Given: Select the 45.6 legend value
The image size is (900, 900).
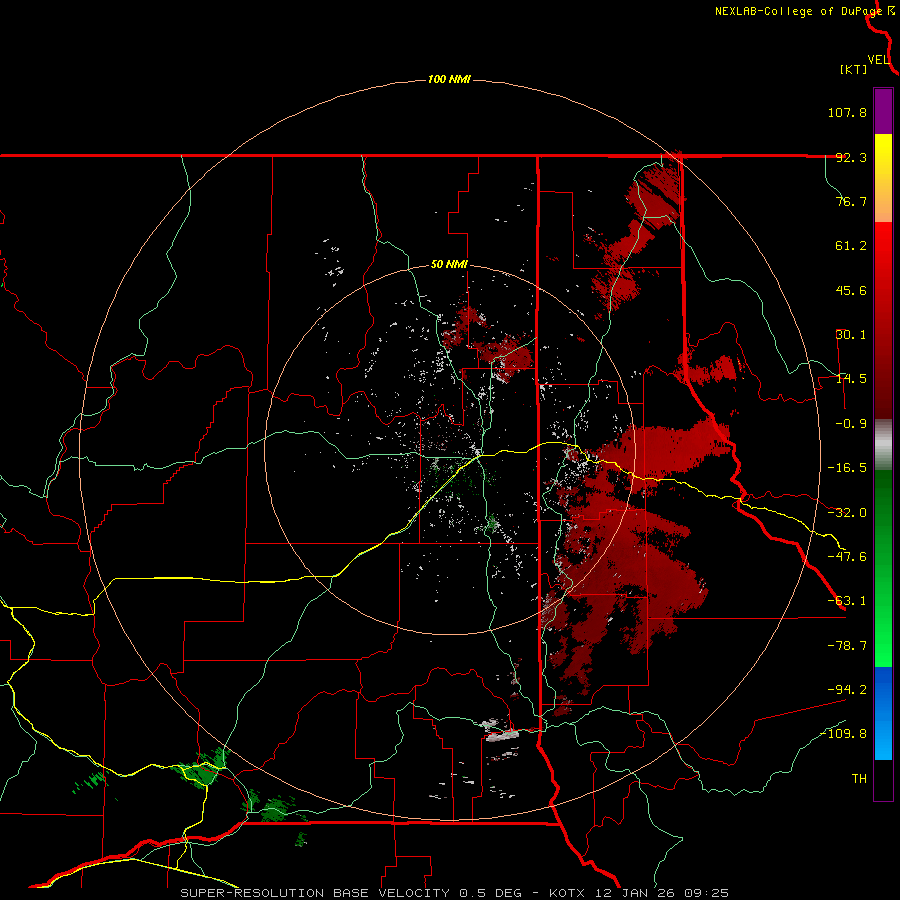Looking at the screenshot, I should pos(851,290).
